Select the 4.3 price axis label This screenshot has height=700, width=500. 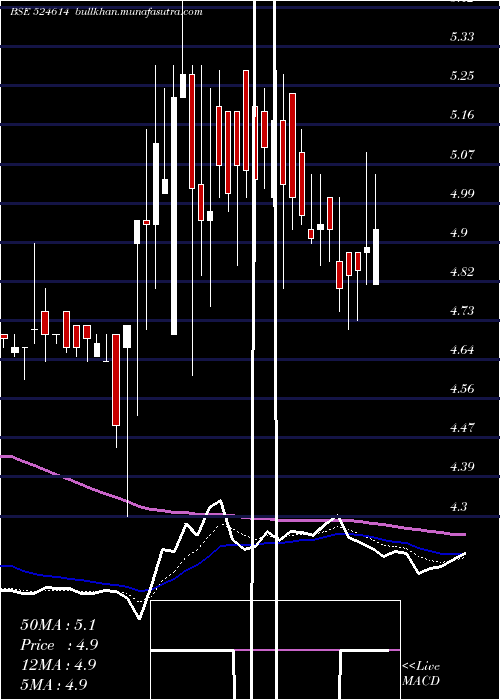(458, 507)
